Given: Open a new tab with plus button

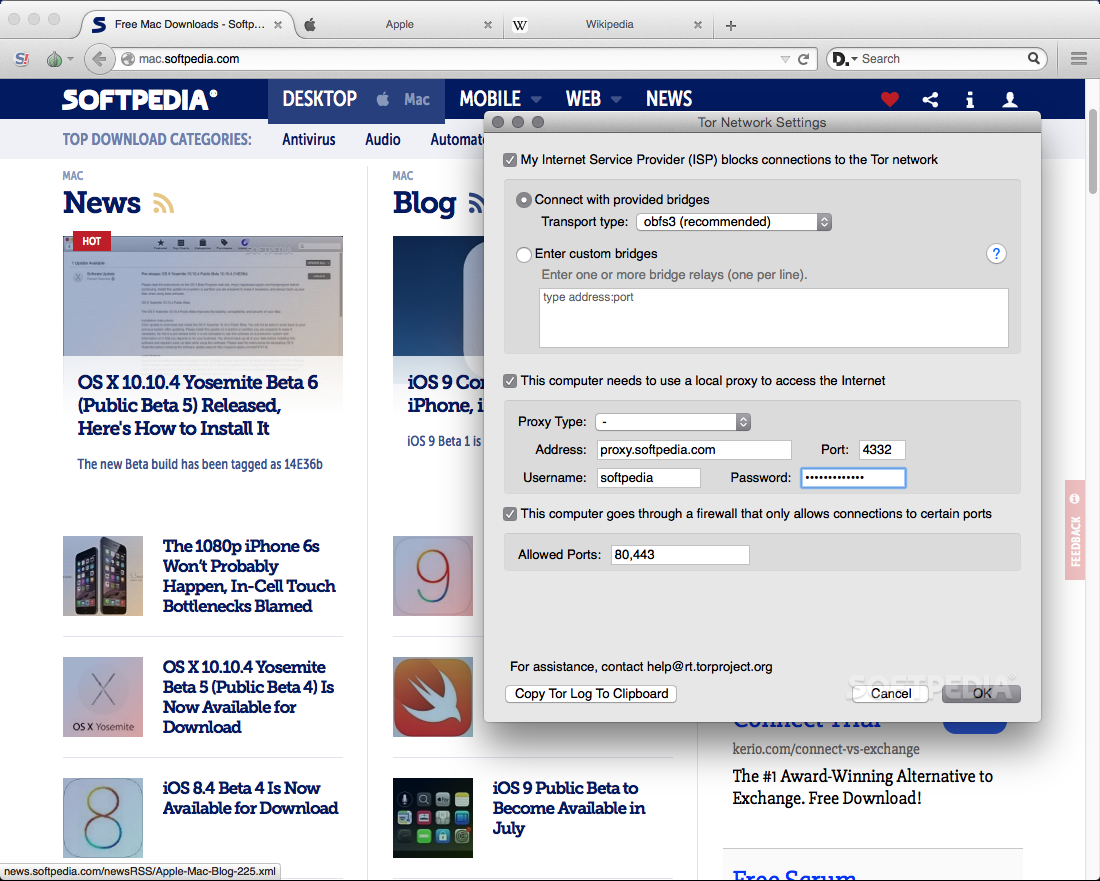Looking at the screenshot, I should coord(730,25).
